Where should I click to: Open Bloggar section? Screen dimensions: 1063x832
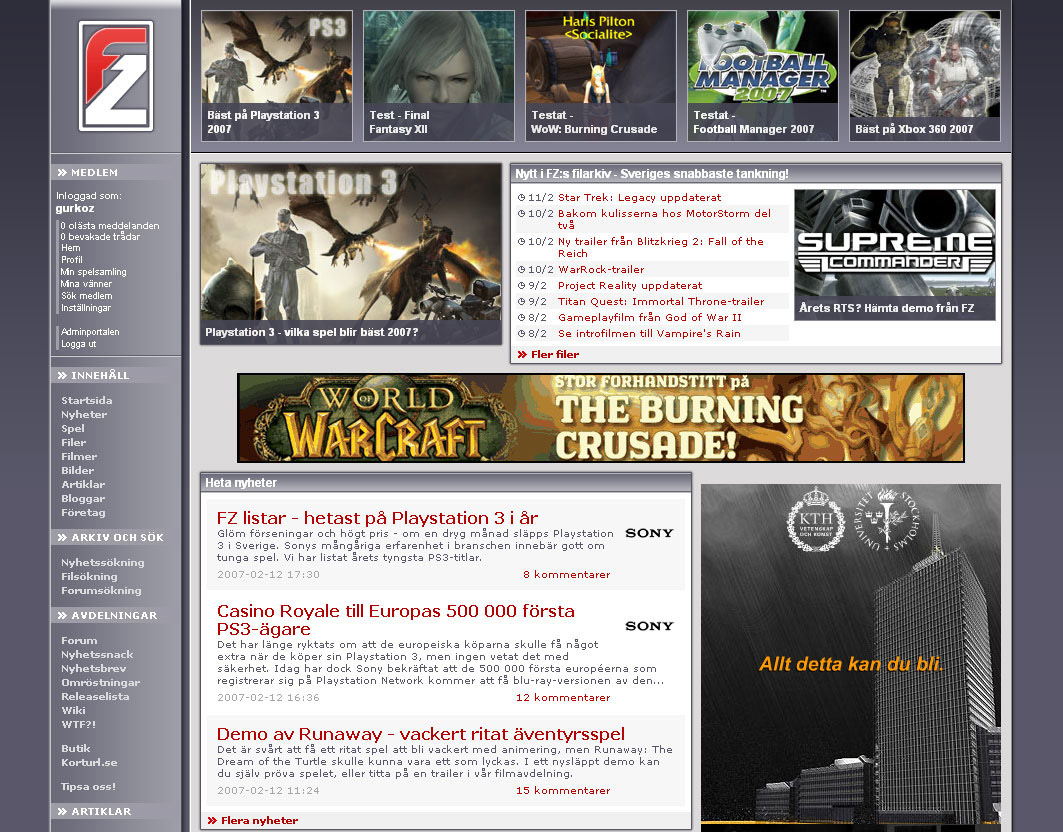click(83, 498)
